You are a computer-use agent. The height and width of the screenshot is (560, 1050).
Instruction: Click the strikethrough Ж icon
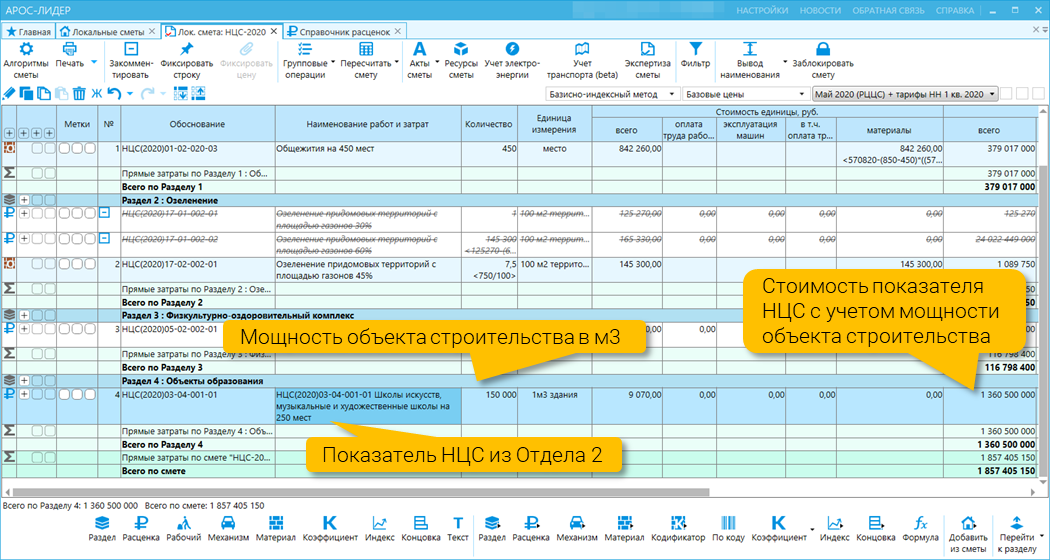(x=96, y=94)
